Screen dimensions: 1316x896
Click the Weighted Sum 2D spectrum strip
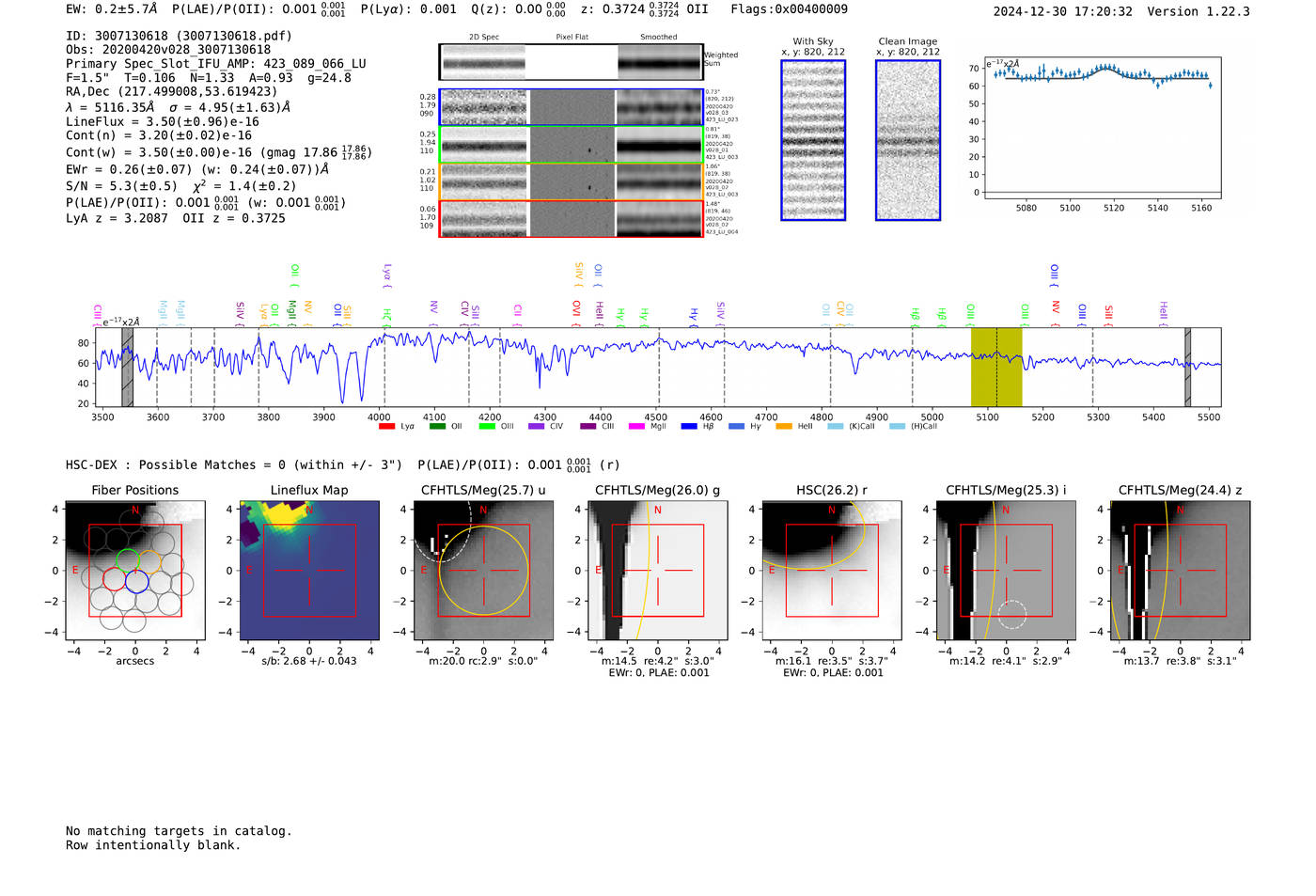point(571,62)
